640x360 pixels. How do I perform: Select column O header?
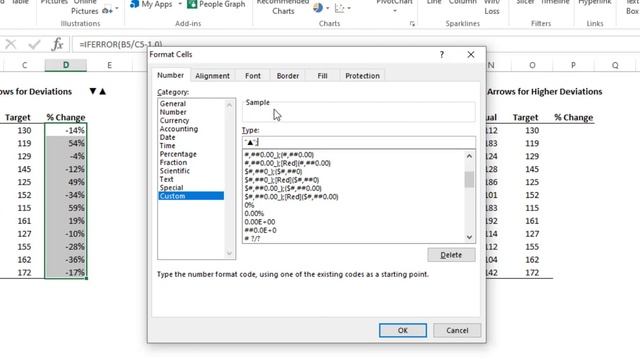[x=532, y=65]
